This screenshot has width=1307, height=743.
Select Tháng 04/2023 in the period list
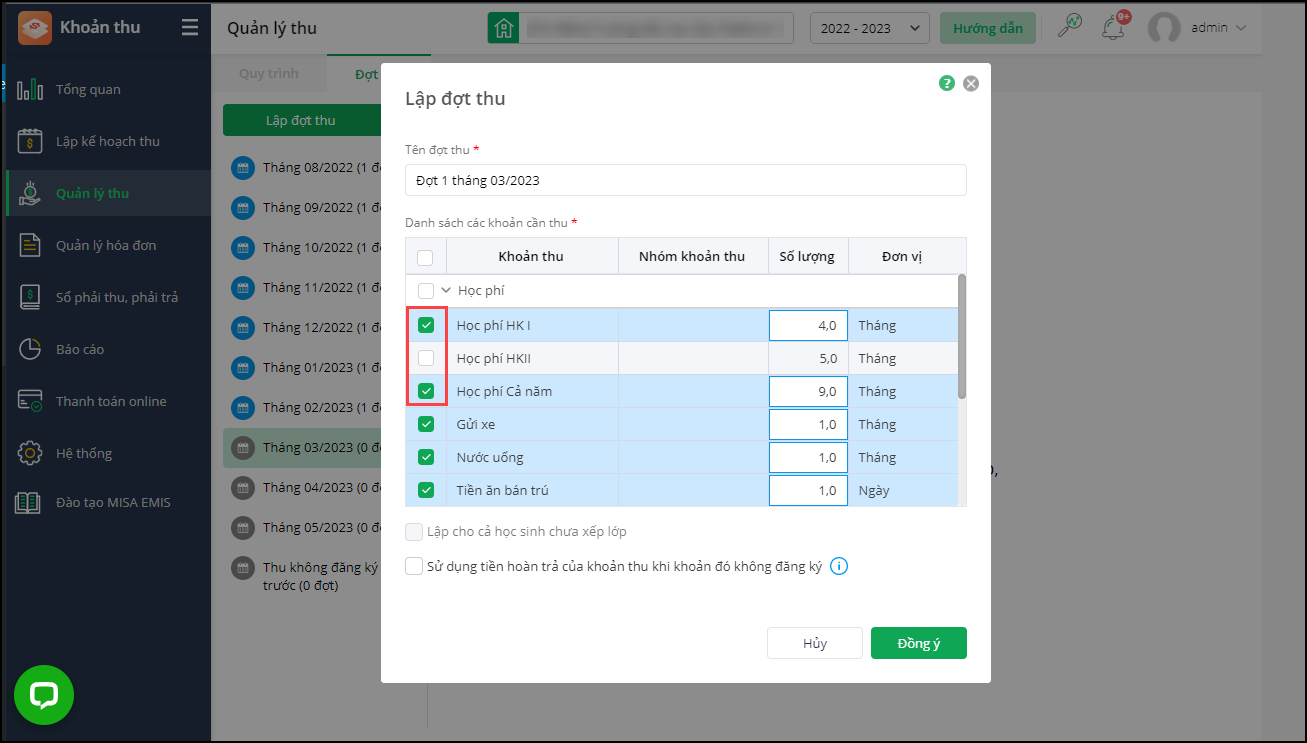click(x=302, y=488)
